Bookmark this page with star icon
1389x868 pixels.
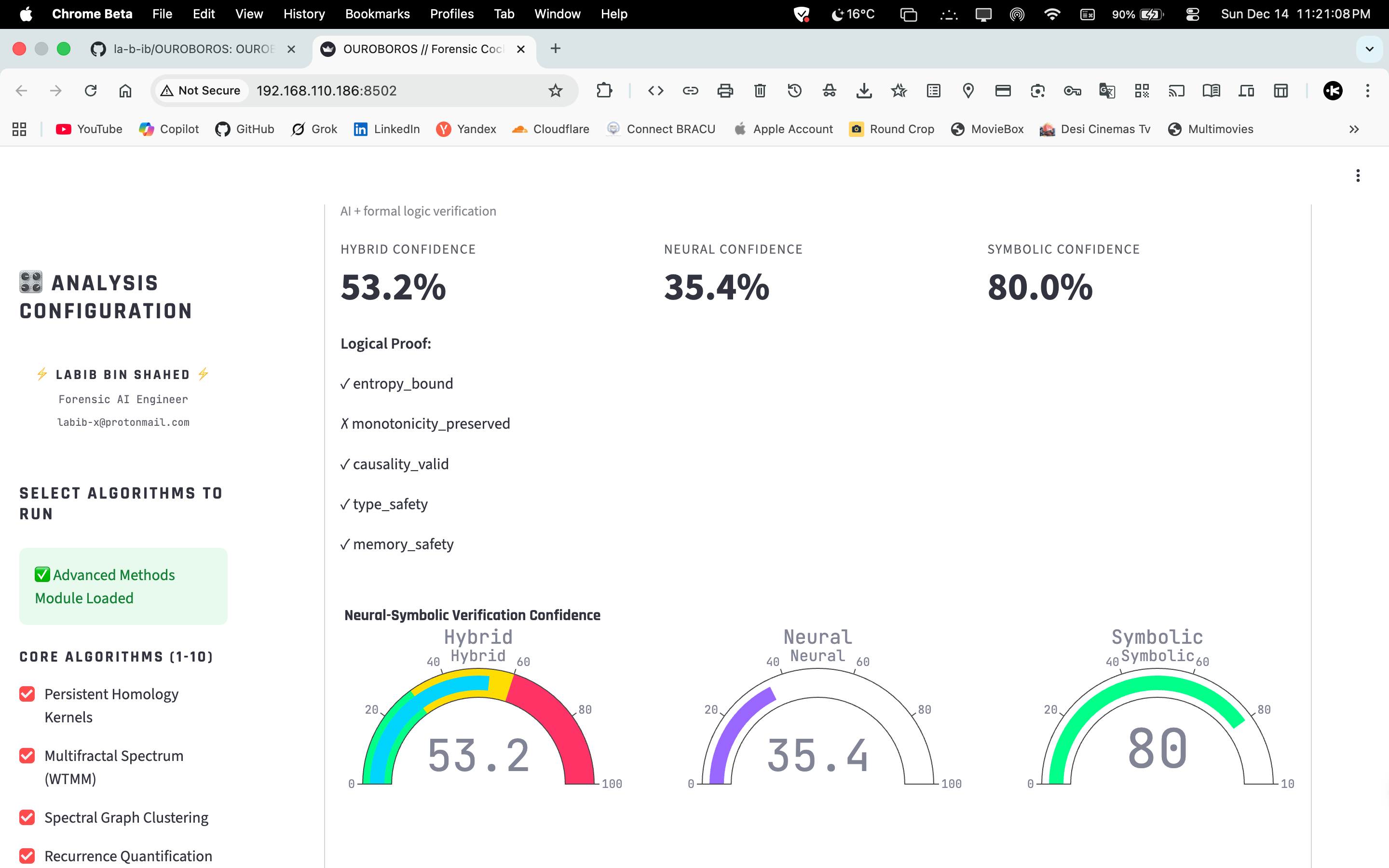[x=555, y=91]
